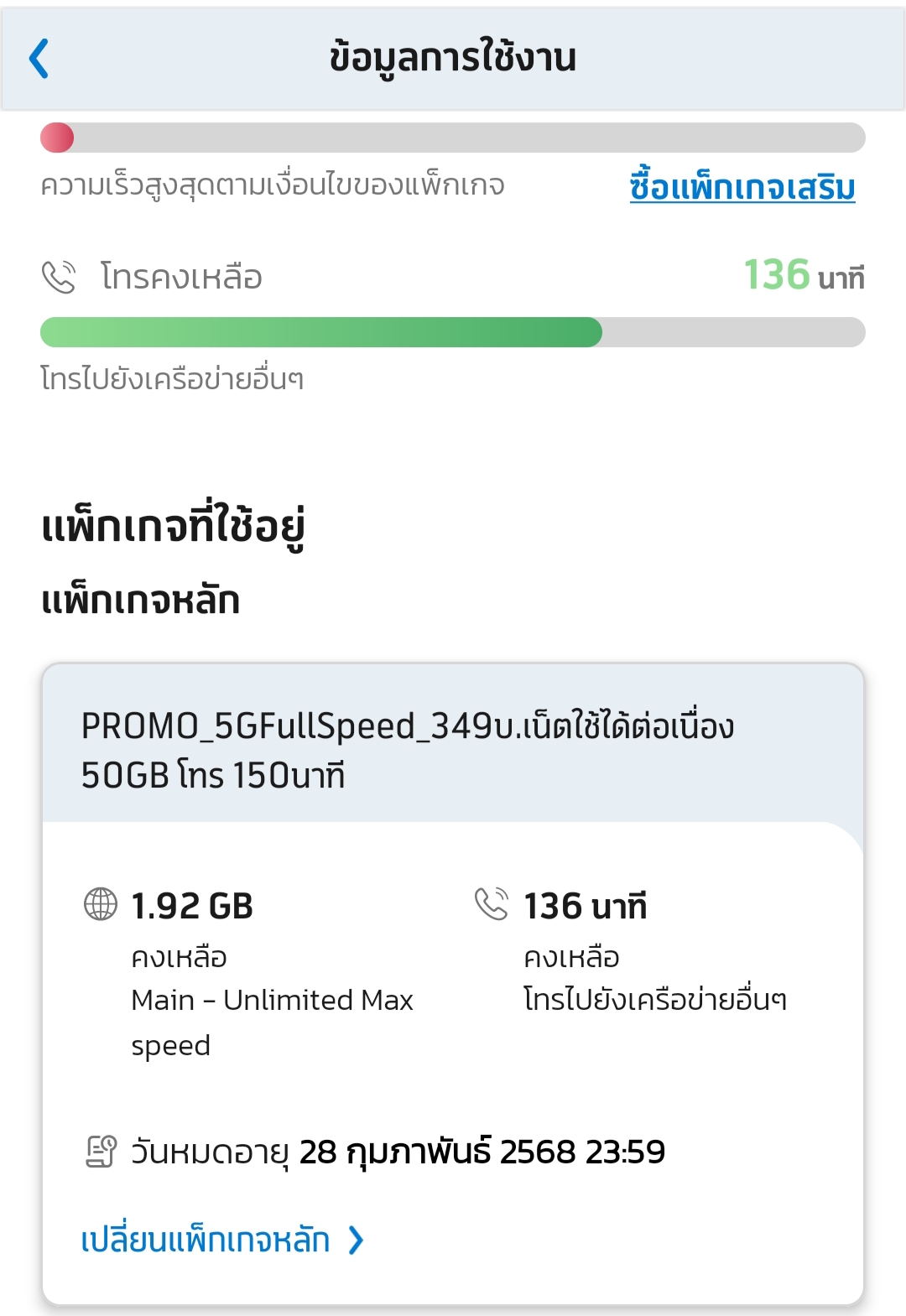Tap the 1.92 GB remaining data text
This screenshot has height=1316, width=906.
(x=192, y=906)
